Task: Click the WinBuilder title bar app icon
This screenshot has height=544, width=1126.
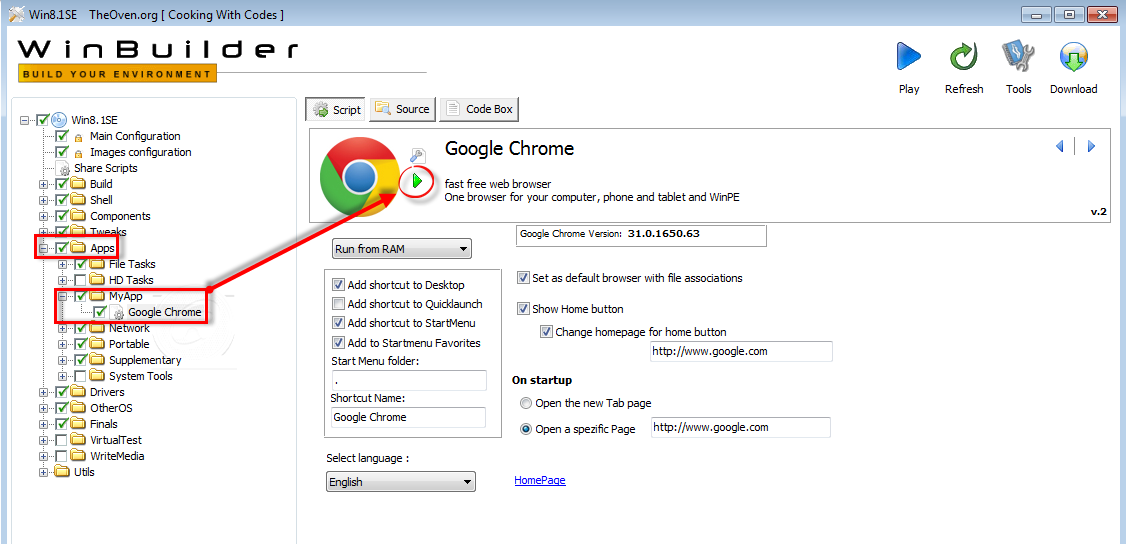Action: click(x=14, y=14)
